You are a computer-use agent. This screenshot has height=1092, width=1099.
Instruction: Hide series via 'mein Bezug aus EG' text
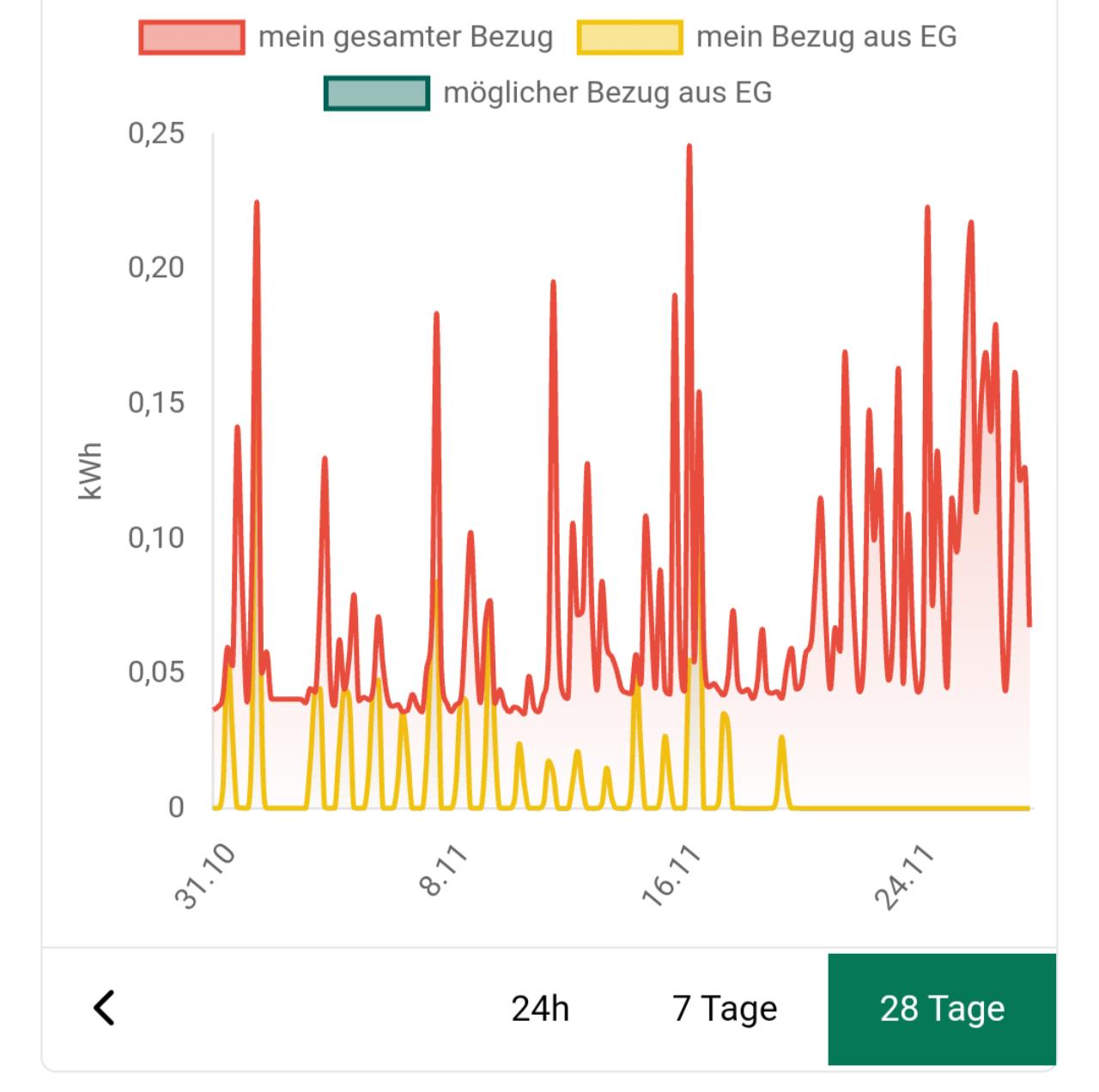826,38
